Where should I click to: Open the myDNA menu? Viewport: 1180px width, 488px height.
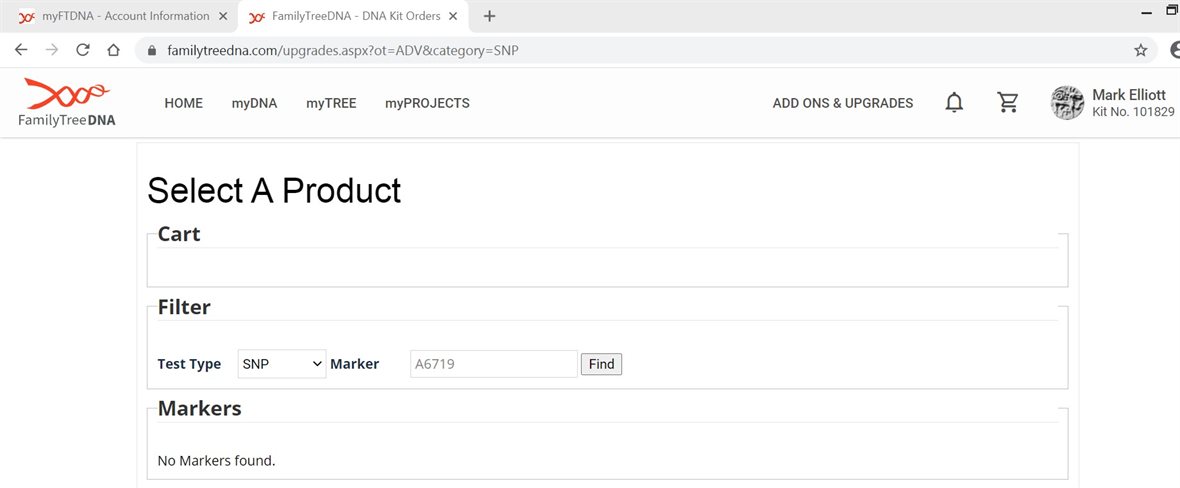tap(254, 103)
